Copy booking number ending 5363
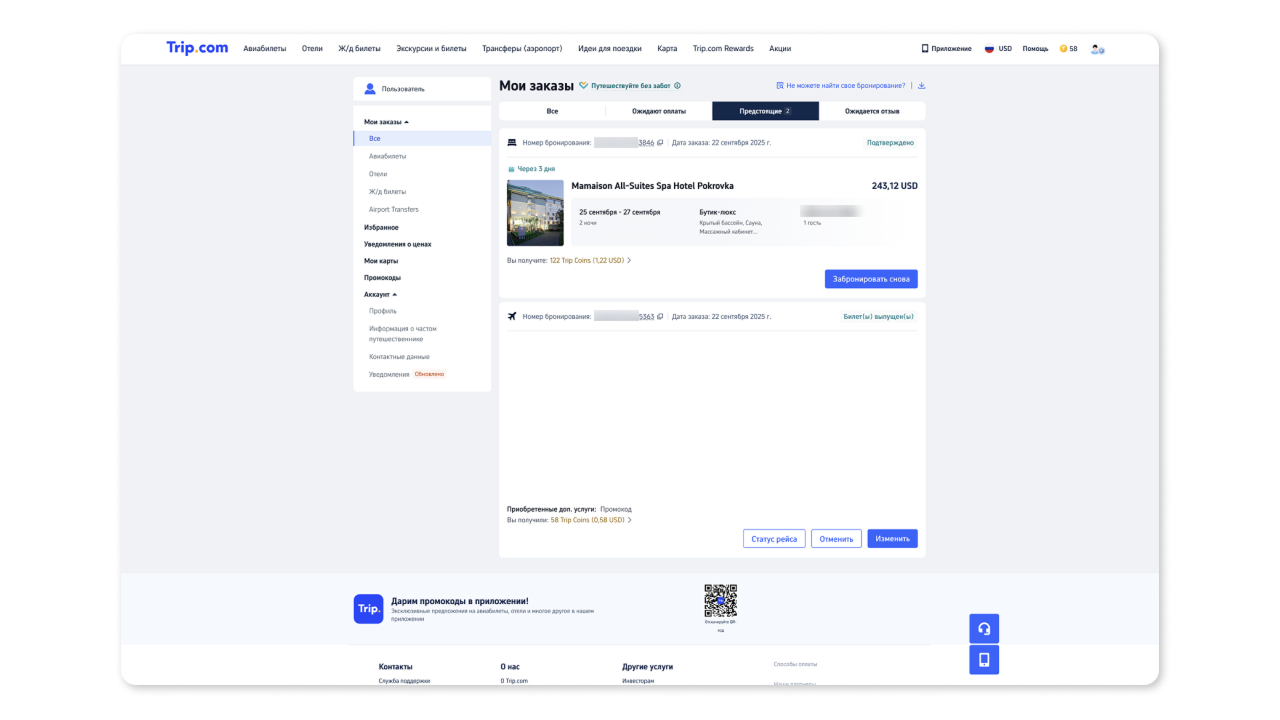The image size is (1280, 720). click(660, 316)
